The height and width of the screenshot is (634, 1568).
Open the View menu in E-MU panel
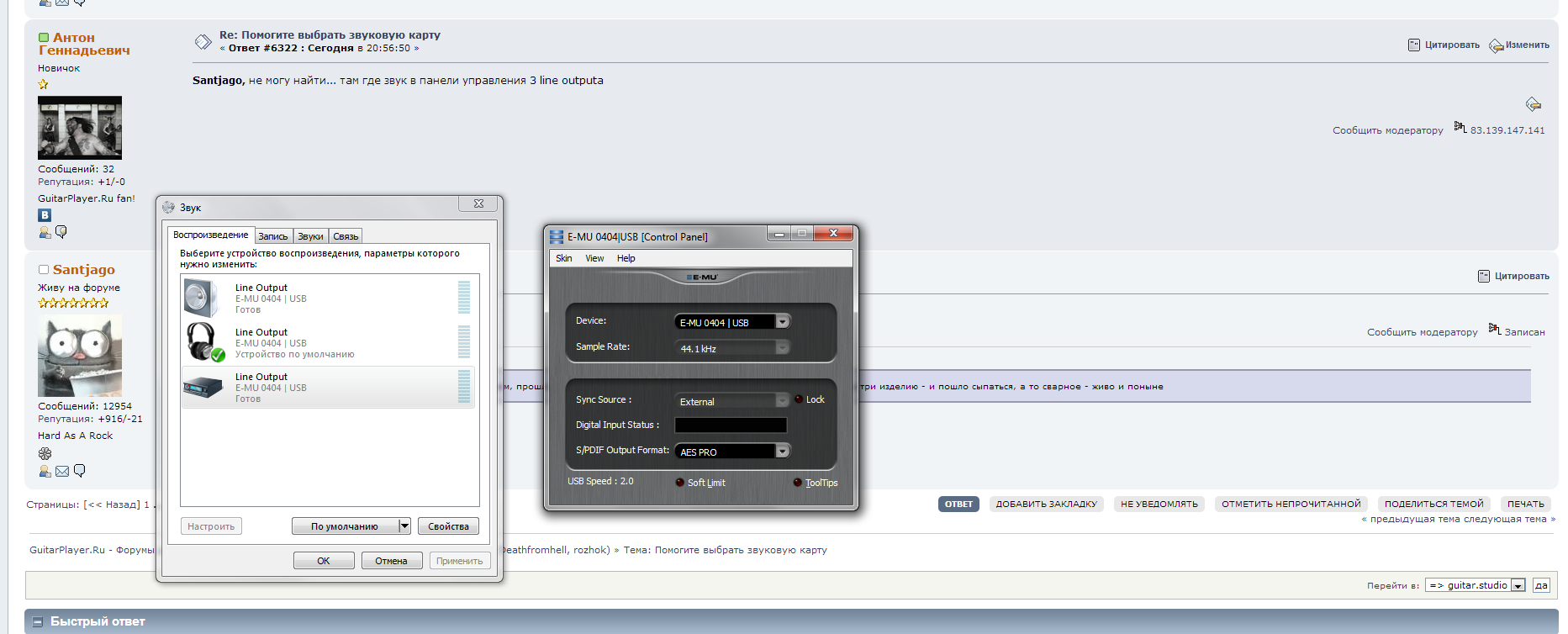click(594, 258)
